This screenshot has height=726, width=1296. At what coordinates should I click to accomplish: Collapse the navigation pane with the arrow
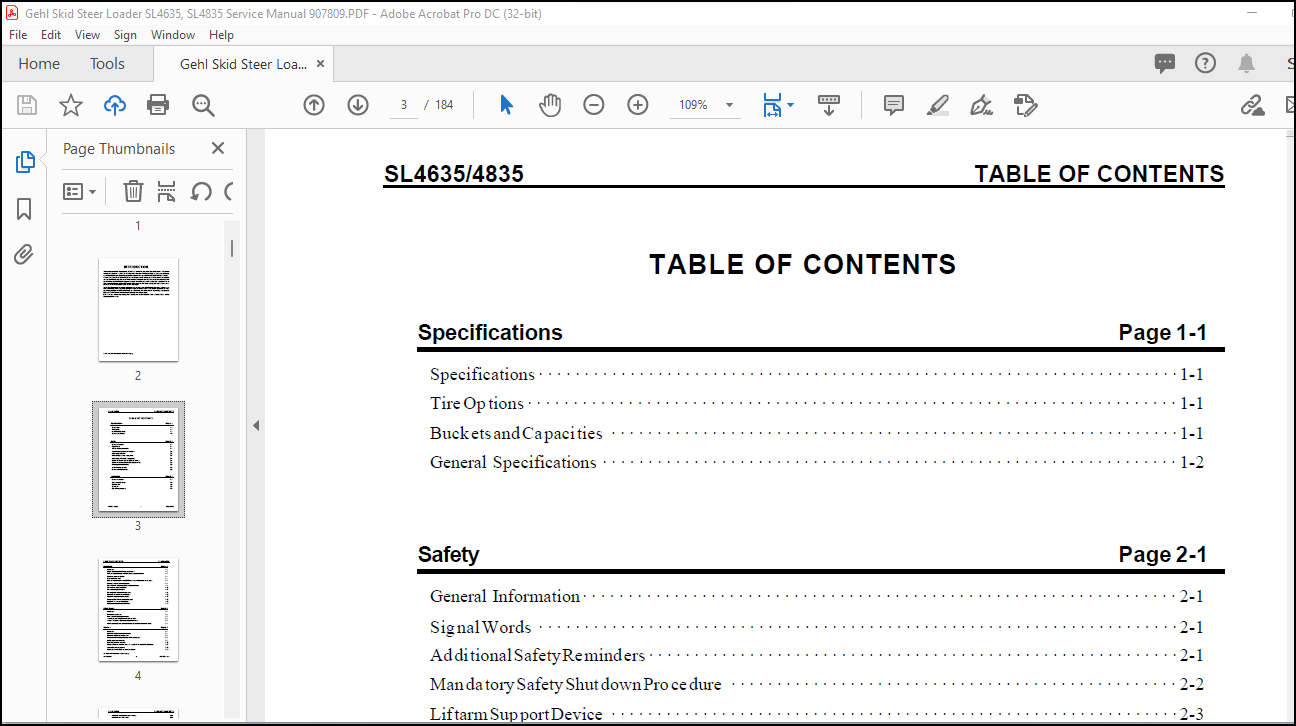(x=255, y=426)
